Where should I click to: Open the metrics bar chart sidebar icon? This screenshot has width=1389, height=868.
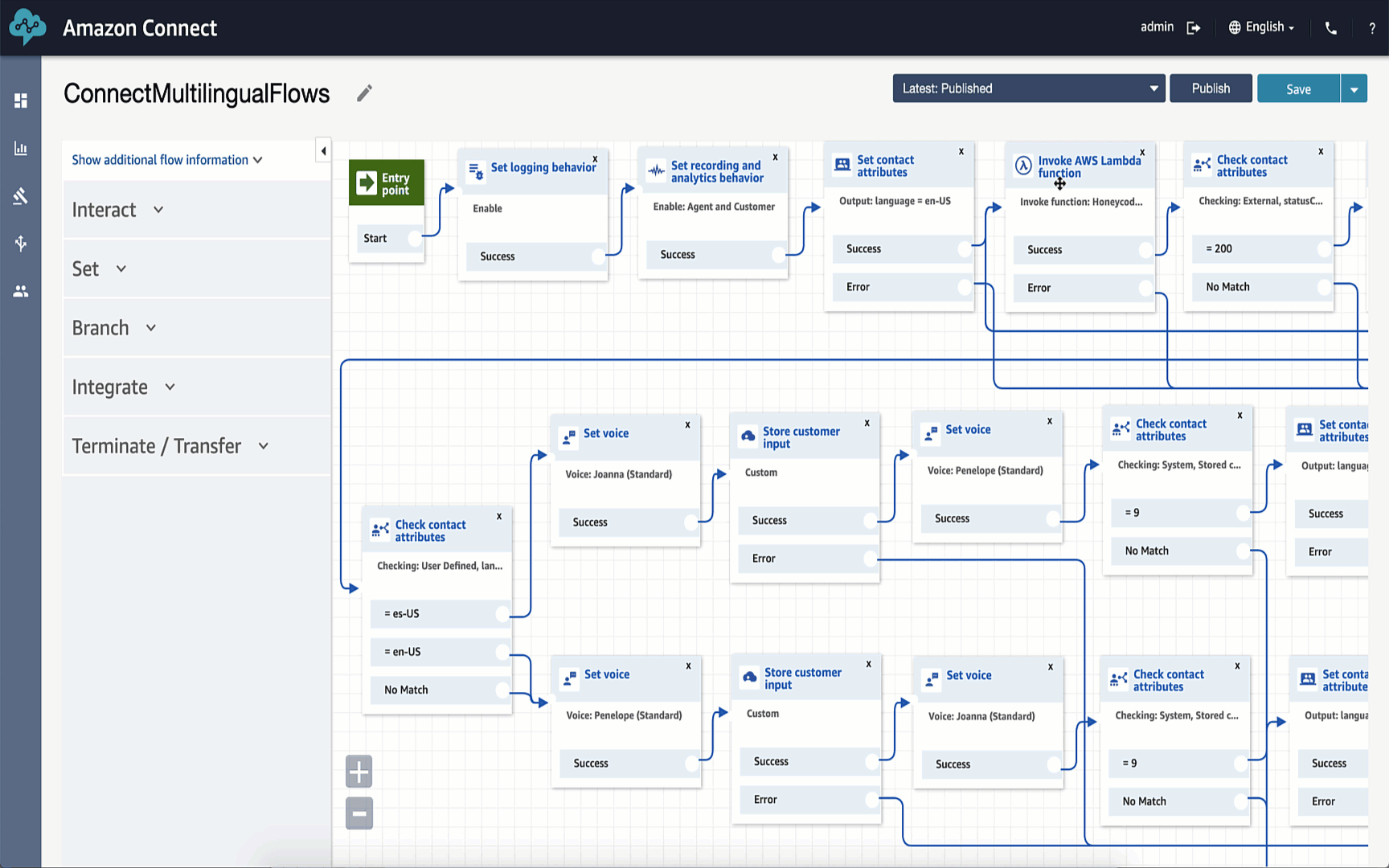(x=21, y=149)
